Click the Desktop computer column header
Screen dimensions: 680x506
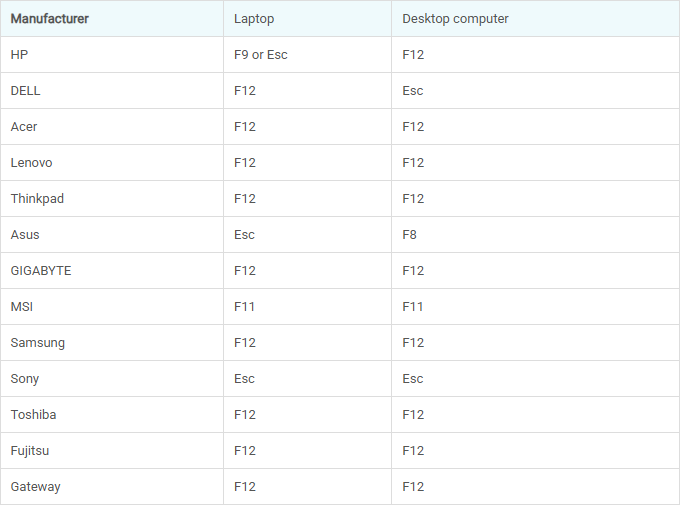tap(455, 19)
